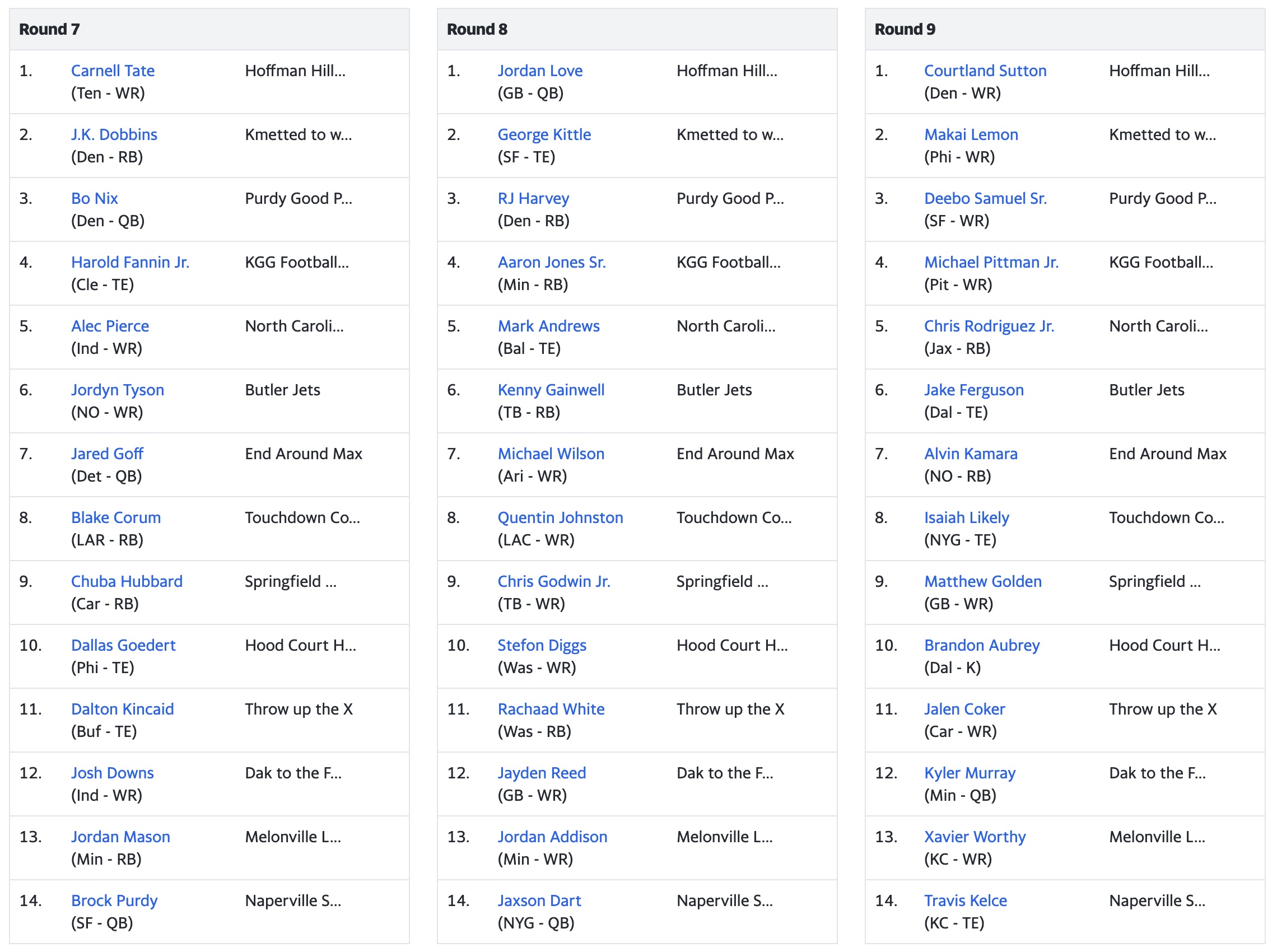Click Jaxson Dart player name
The width and height of the screenshot is (1277, 952).
point(539,900)
